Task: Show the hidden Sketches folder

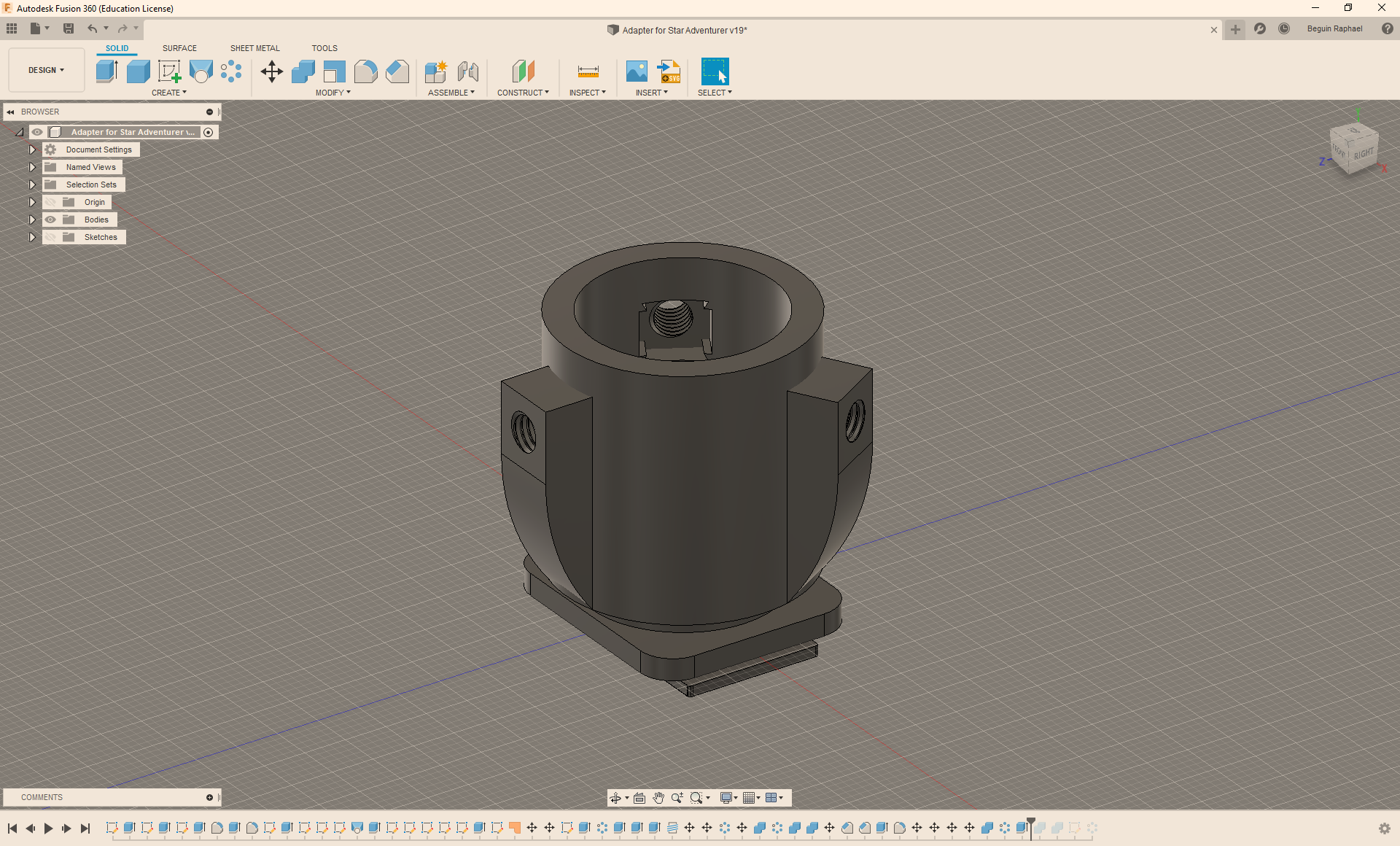Action: [x=50, y=237]
